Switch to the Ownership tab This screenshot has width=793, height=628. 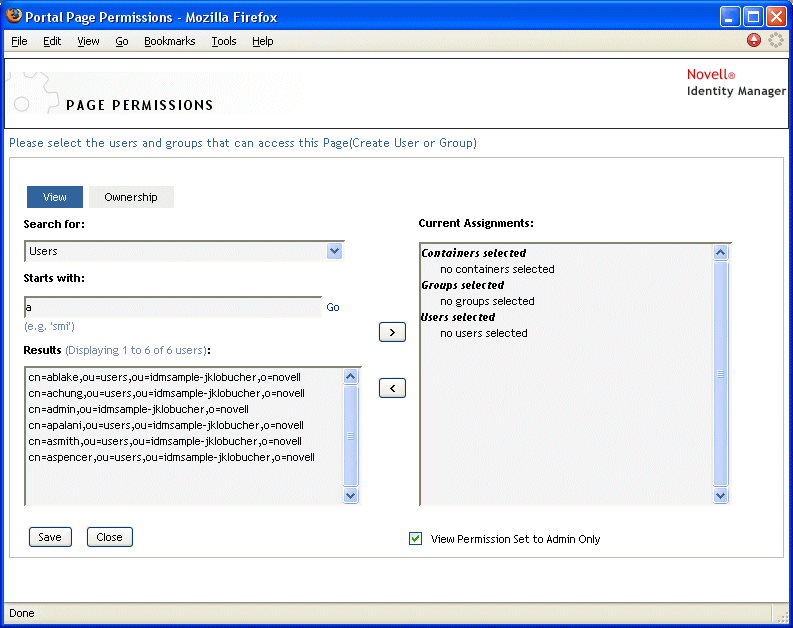(x=131, y=197)
